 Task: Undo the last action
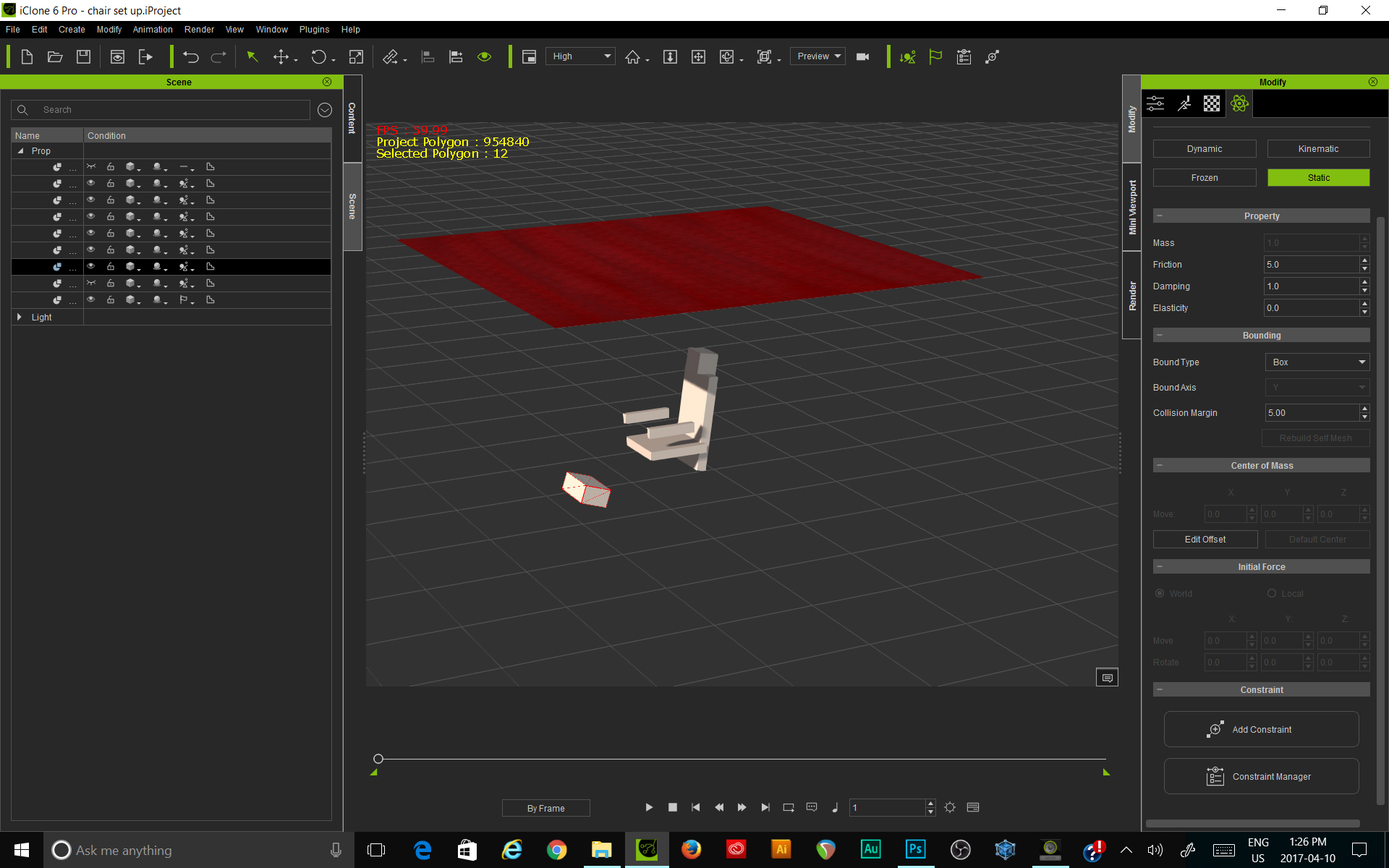tap(191, 57)
